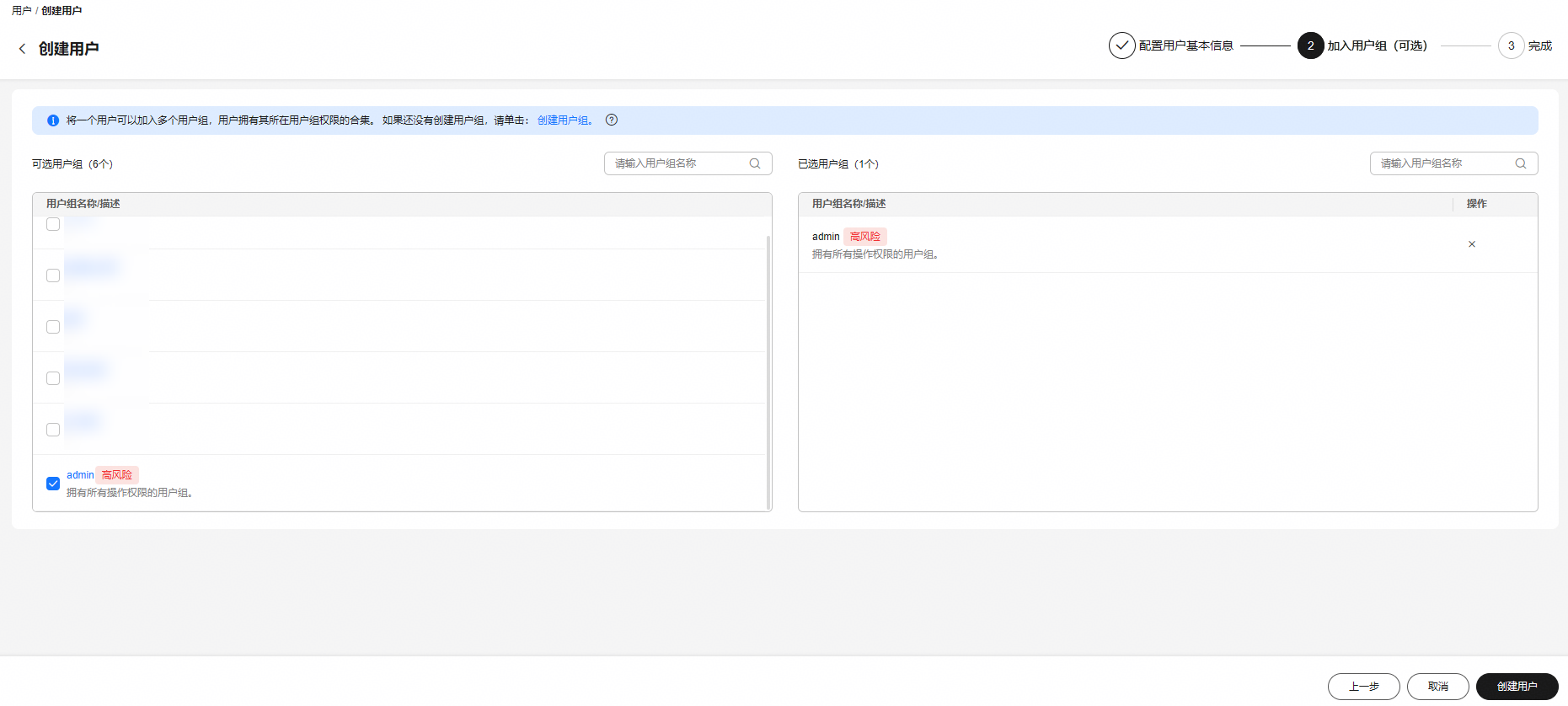Click the 操作 column header
The image size is (1568, 706).
coord(1476,204)
